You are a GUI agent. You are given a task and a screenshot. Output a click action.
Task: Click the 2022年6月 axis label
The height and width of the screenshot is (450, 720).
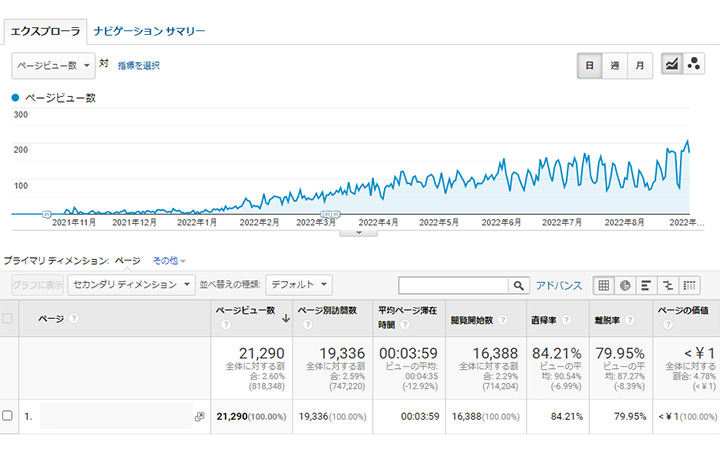coord(501,223)
